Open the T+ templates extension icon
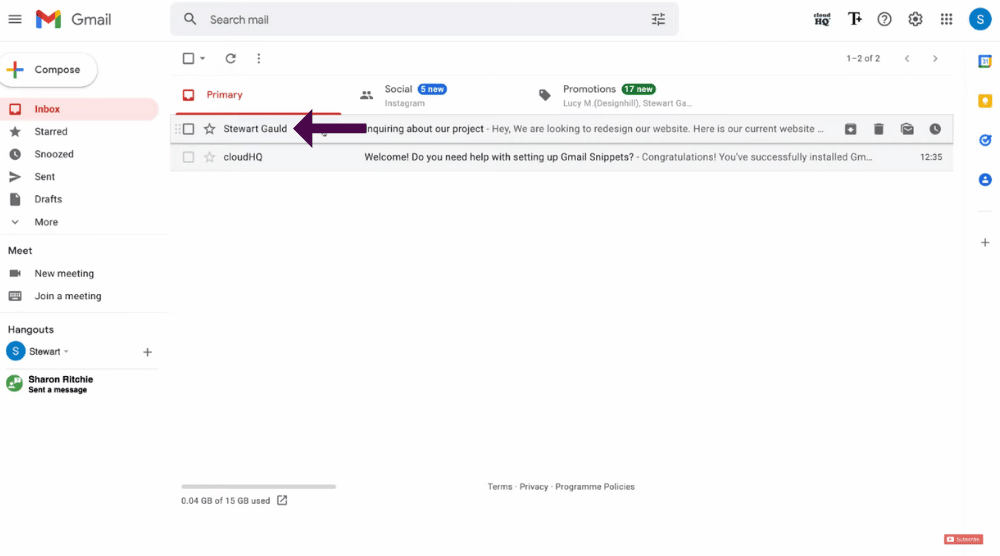Image resolution: width=1000 pixels, height=556 pixels. pos(855,19)
